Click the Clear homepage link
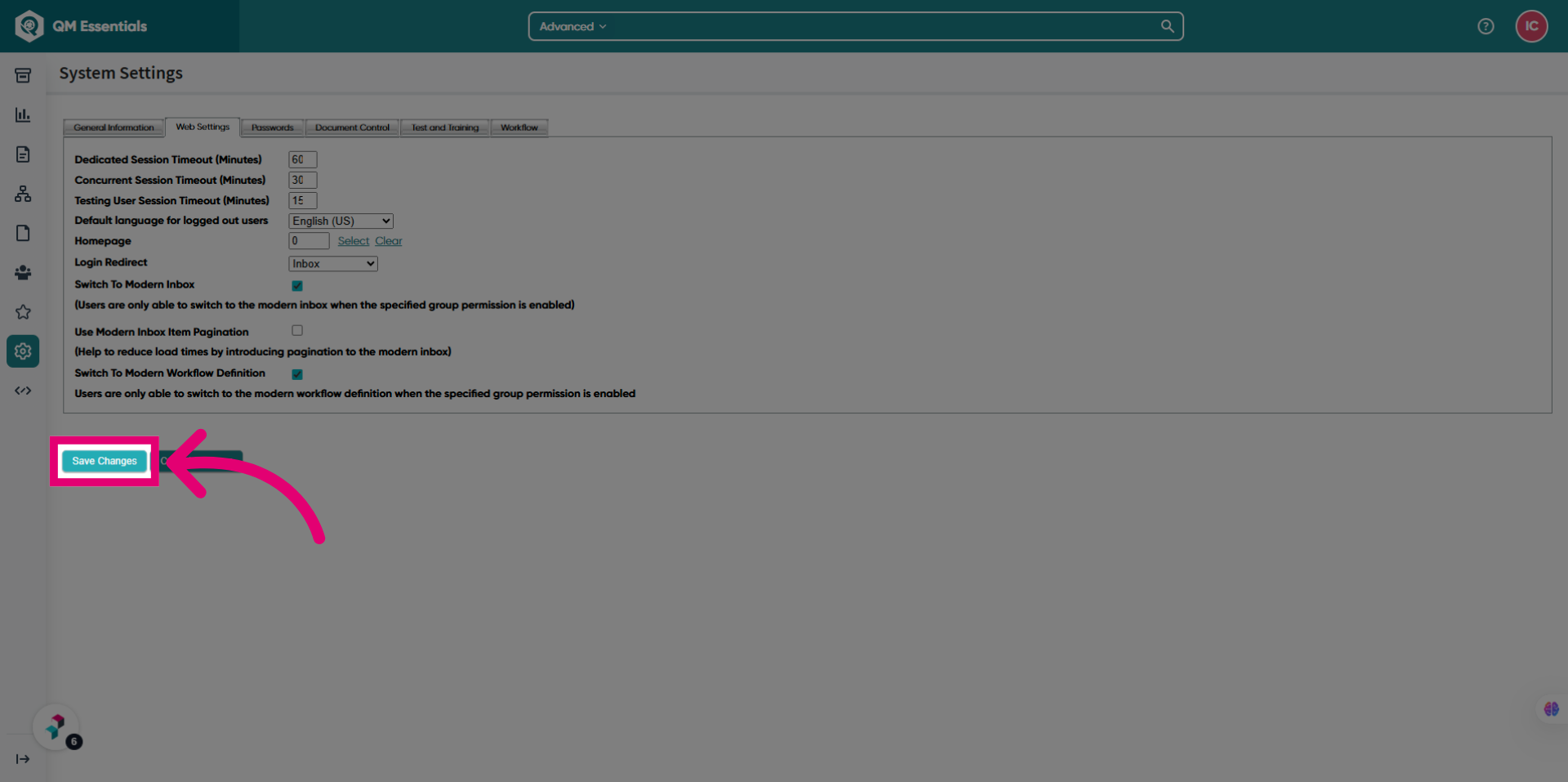This screenshot has height=782, width=1568. click(x=389, y=241)
